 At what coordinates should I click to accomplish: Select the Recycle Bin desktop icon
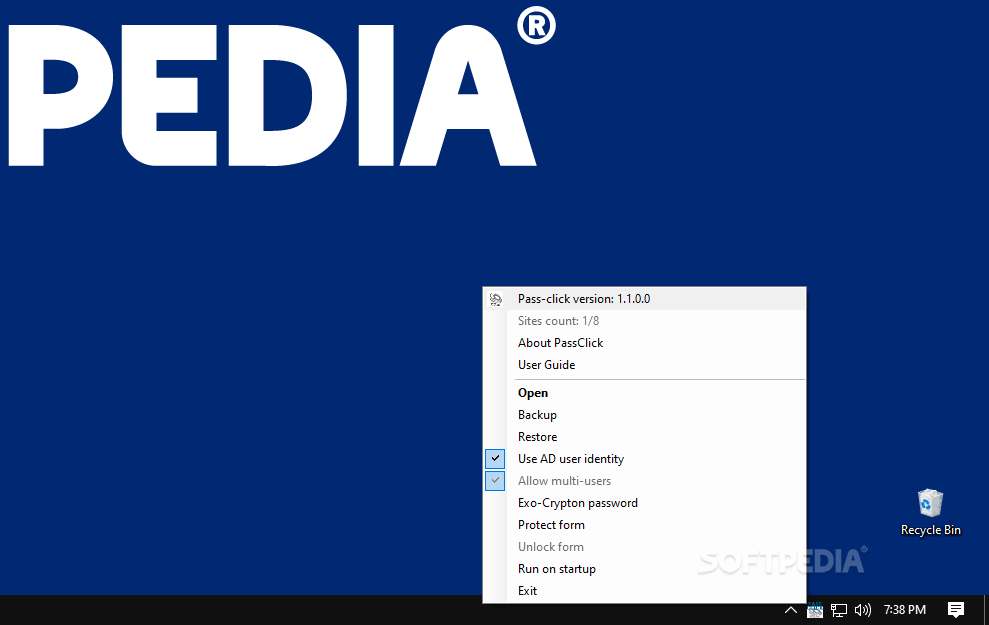coord(930,513)
